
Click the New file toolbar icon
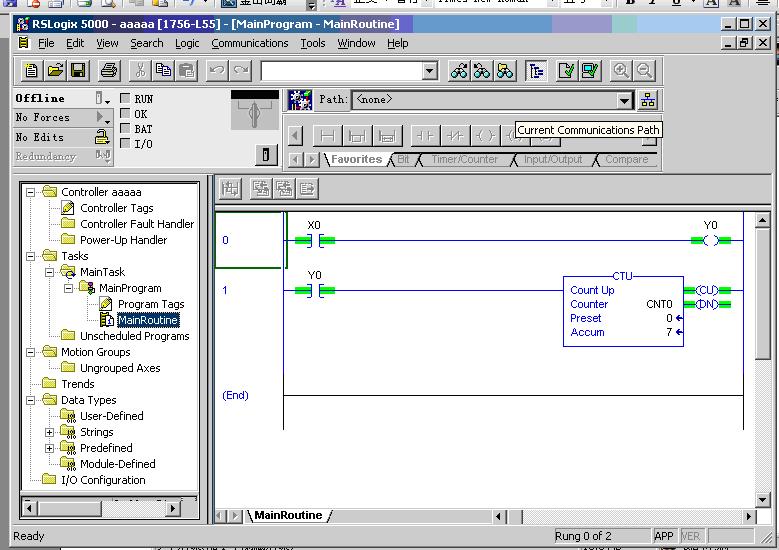coord(31,70)
